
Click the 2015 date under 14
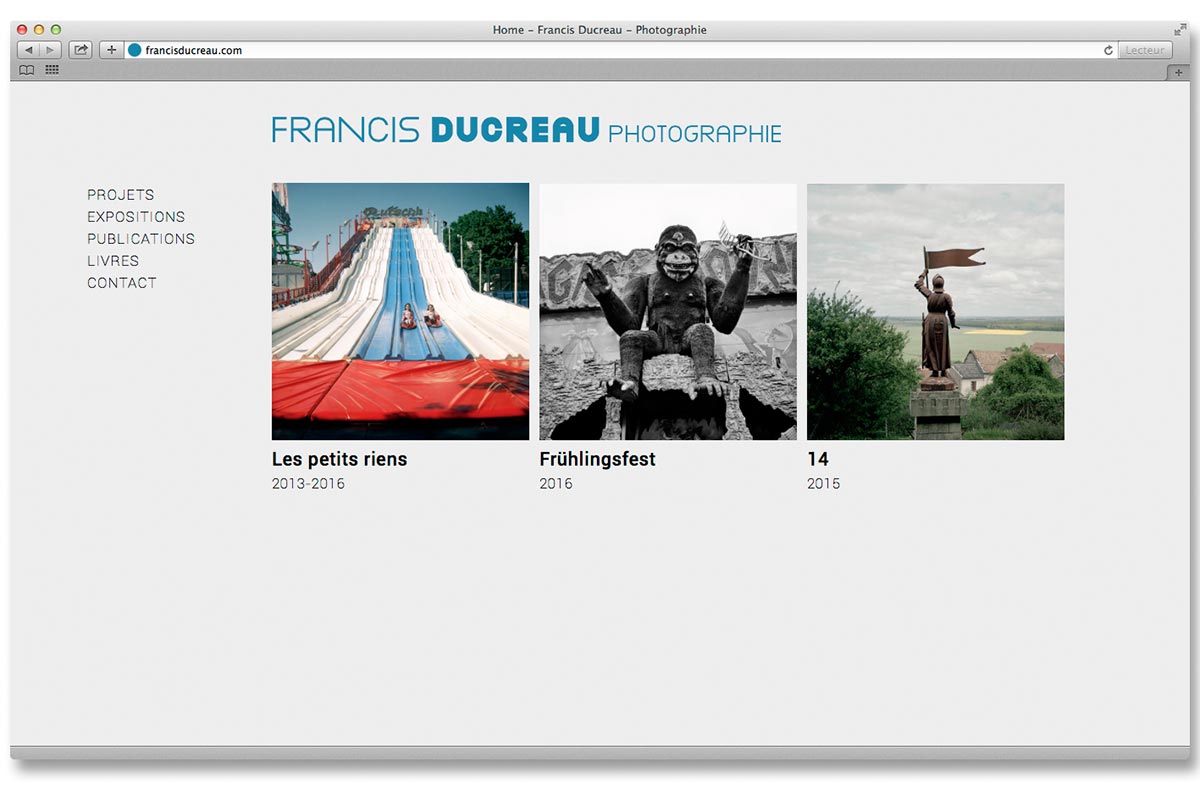pos(824,484)
